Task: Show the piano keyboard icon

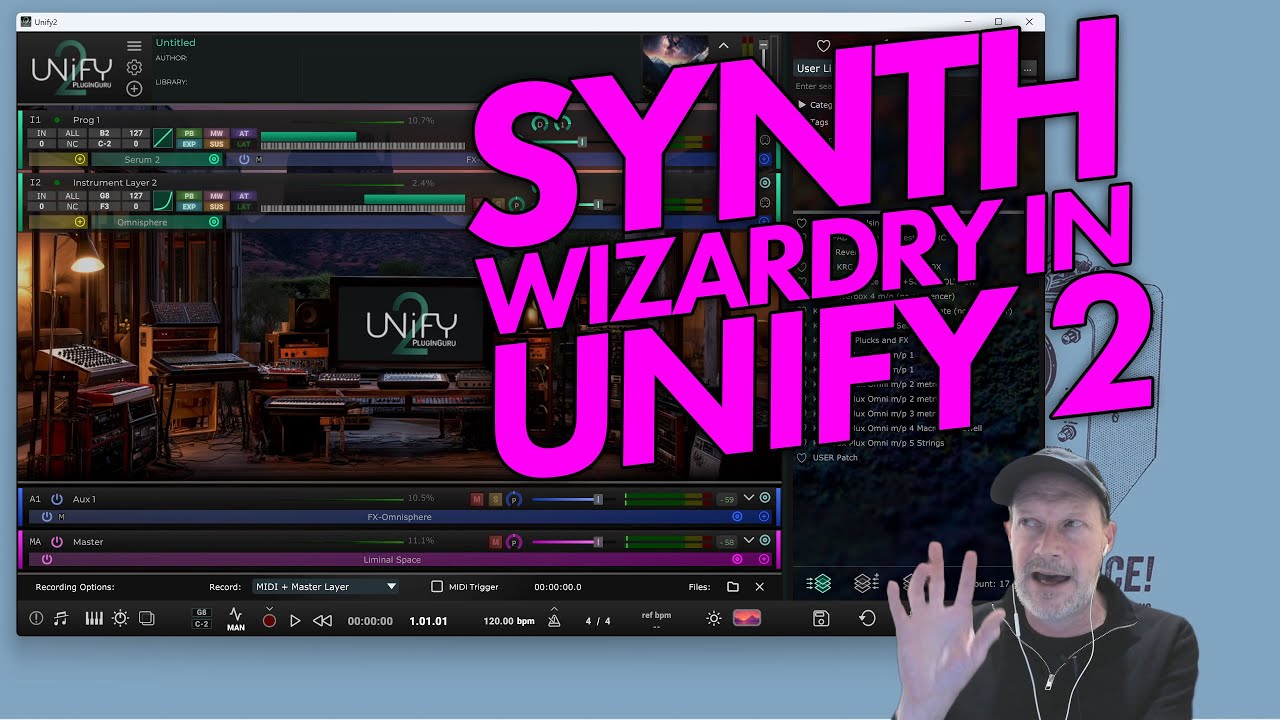Action: click(x=94, y=619)
